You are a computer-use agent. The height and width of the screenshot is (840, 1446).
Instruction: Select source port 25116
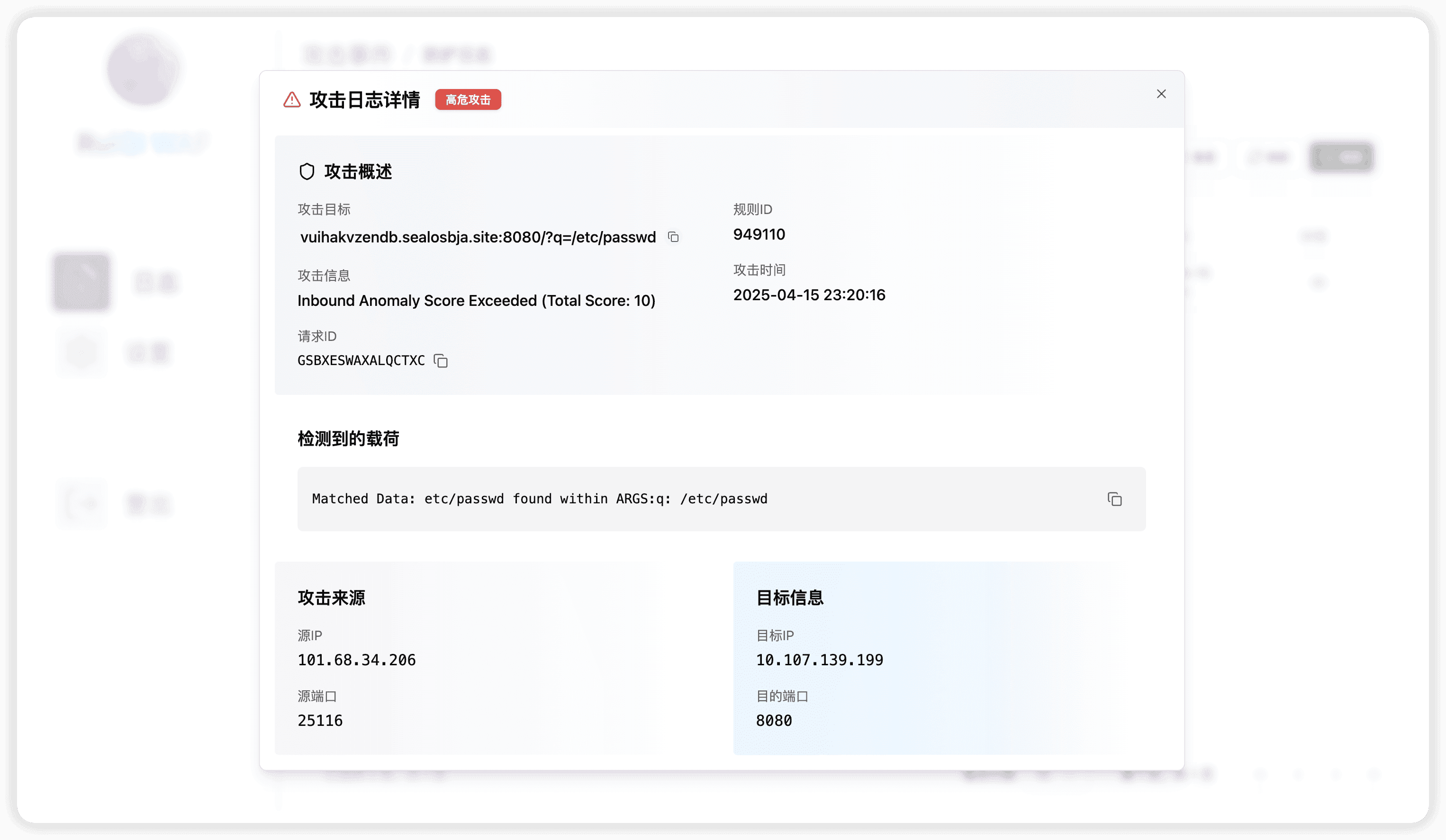click(x=320, y=721)
